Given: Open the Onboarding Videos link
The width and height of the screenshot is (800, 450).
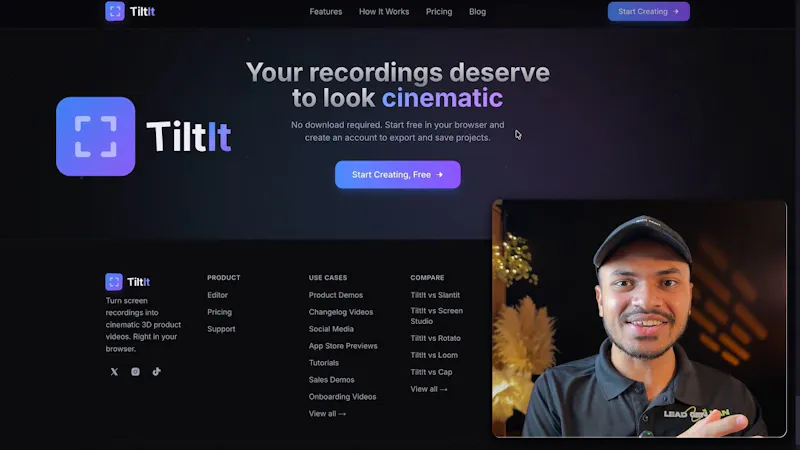Looking at the screenshot, I should point(342,396).
